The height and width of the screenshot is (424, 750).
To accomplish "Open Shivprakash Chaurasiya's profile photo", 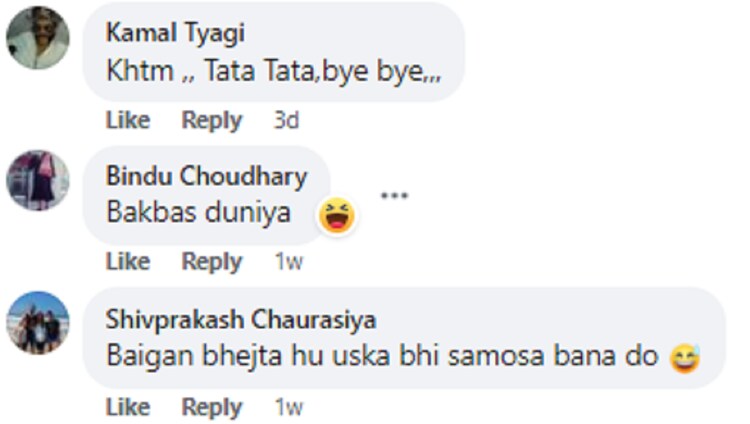I will point(38,323).
